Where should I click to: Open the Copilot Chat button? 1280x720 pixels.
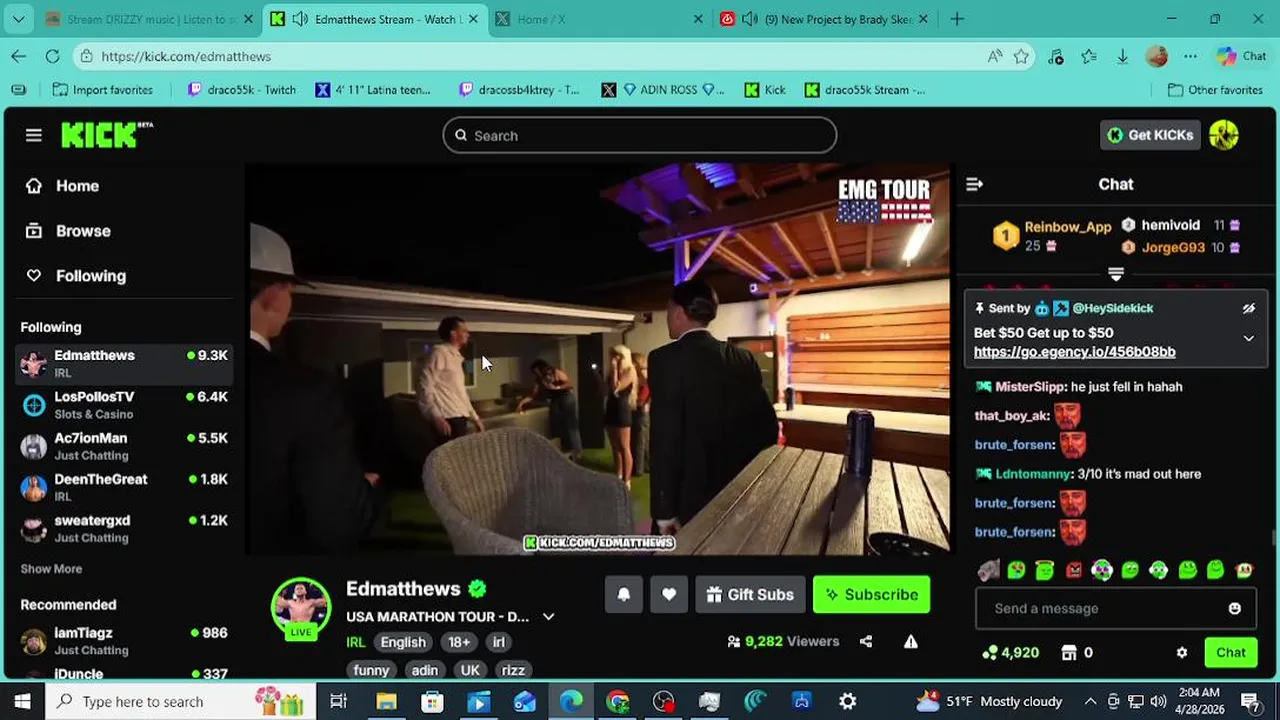pyautogui.click(x=1241, y=57)
